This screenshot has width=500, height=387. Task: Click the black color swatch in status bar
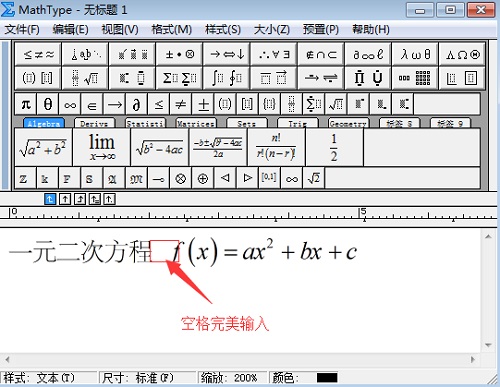point(327,378)
